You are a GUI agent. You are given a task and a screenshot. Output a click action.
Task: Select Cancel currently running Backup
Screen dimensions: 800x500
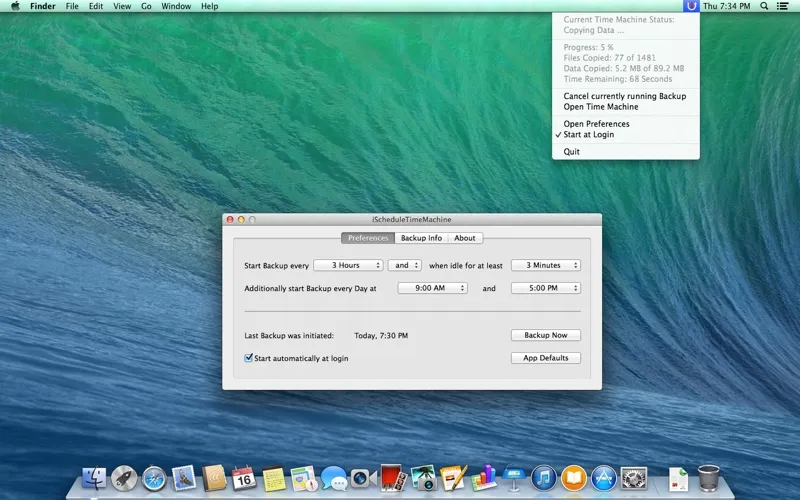[x=624, y=96]
